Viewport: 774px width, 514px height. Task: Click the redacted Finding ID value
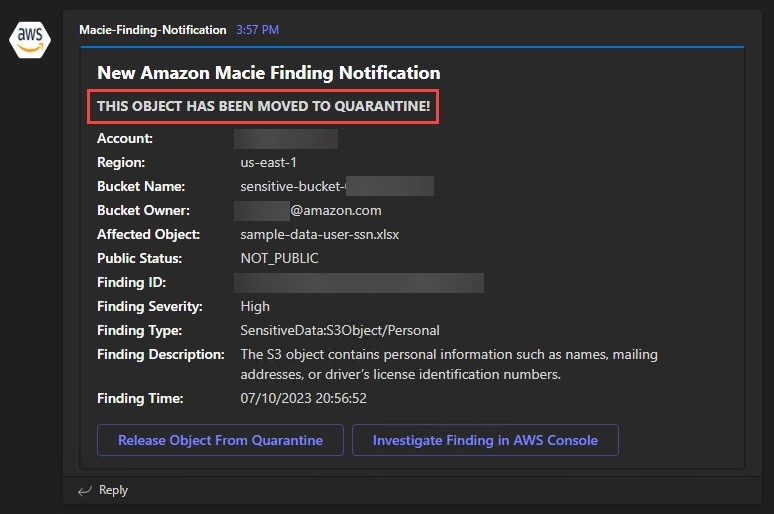pyautogui.click(x=359, y=283)
